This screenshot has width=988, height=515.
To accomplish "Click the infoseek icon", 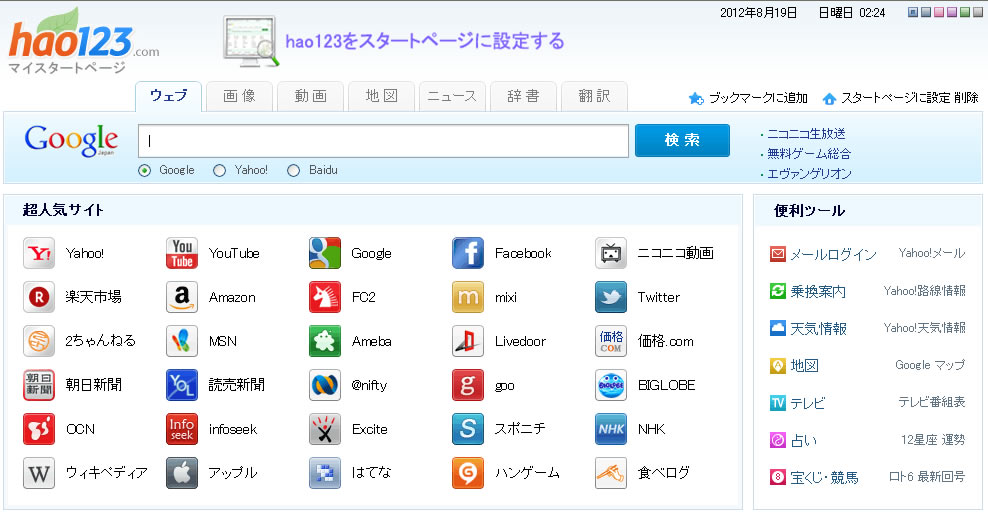I will click(181, 429).
